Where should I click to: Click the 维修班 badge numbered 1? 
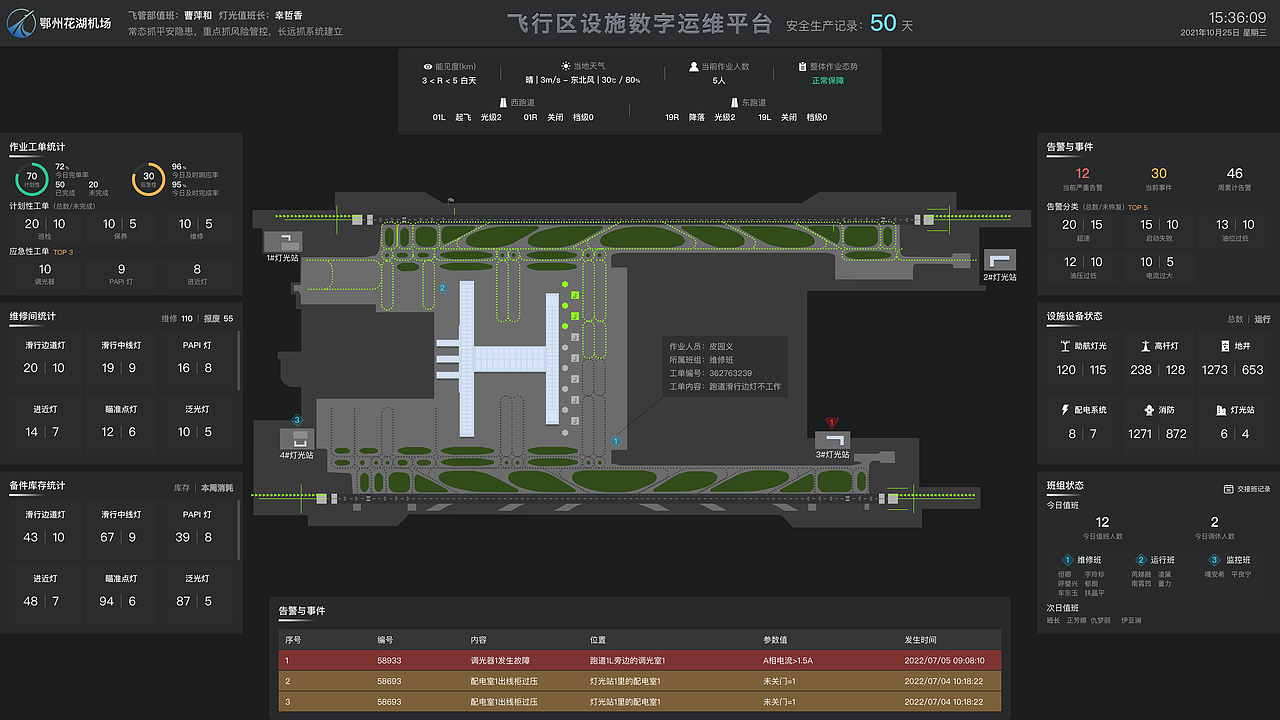pyautogui.click(x=1068, y=560)
